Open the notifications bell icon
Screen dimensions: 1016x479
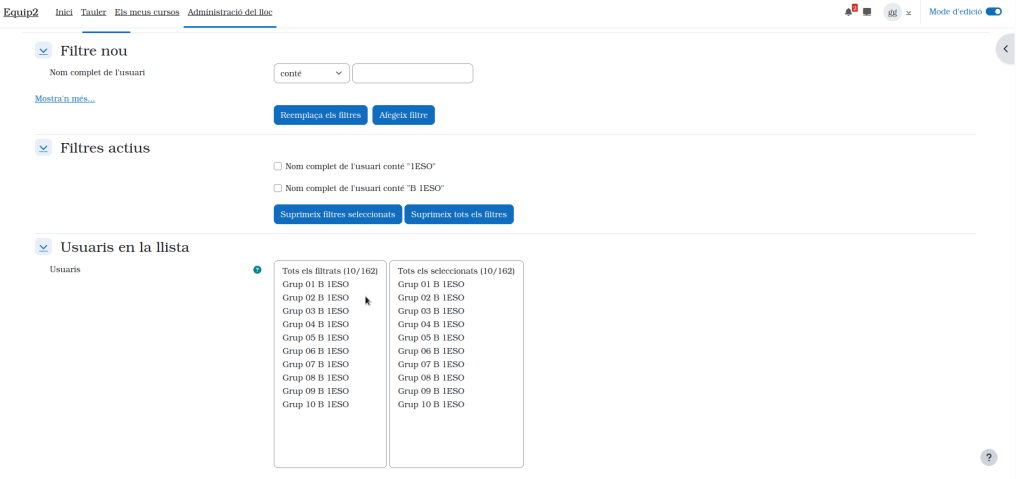click(x=849, y=12)
